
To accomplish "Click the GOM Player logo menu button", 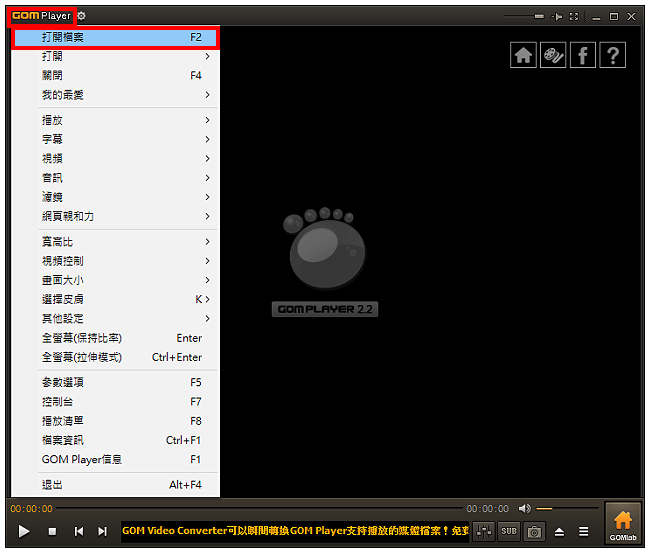I will coord(41,16).
